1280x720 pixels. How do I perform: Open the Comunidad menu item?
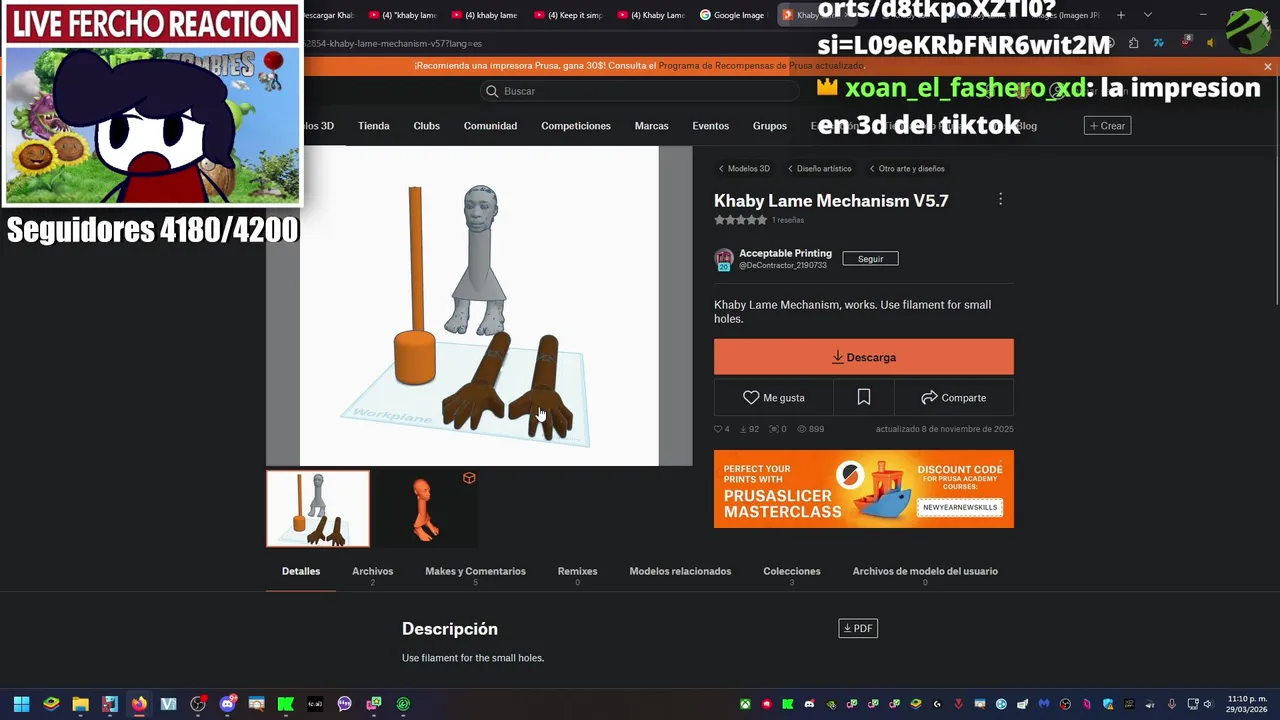click(490, 126)
